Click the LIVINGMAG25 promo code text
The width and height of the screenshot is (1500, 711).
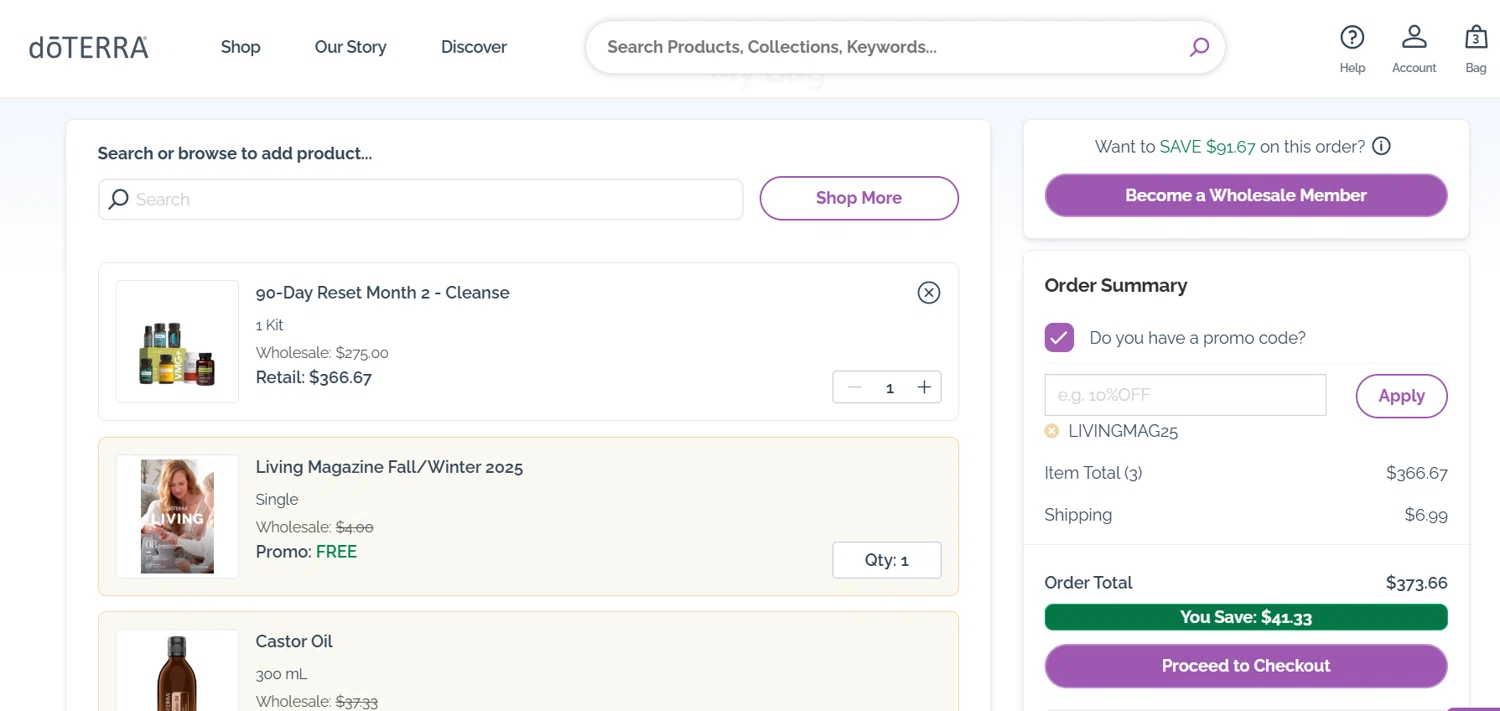pos(1123,432)
